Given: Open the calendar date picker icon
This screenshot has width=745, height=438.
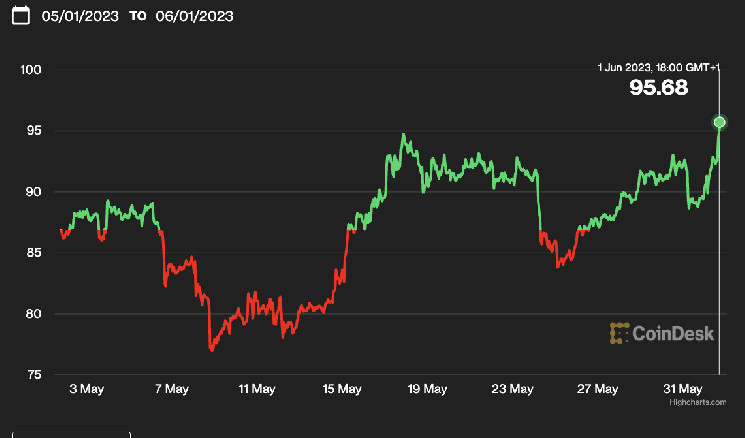Looking at the screenshot, I should click(20, 18).
